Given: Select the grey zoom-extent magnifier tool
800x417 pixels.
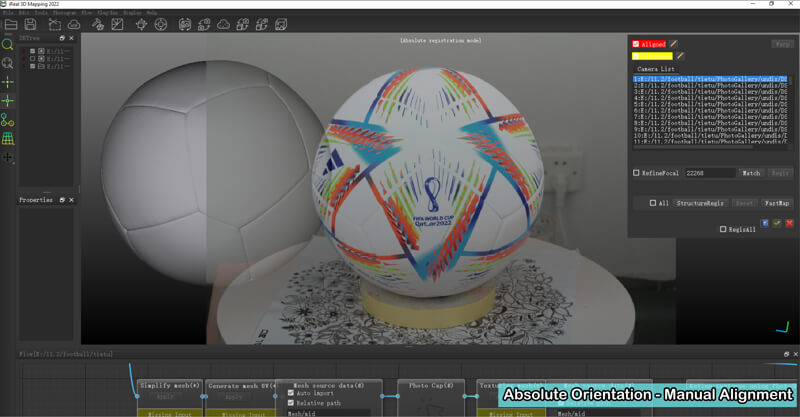Looking at the screenshot, I should click(7, 63).
